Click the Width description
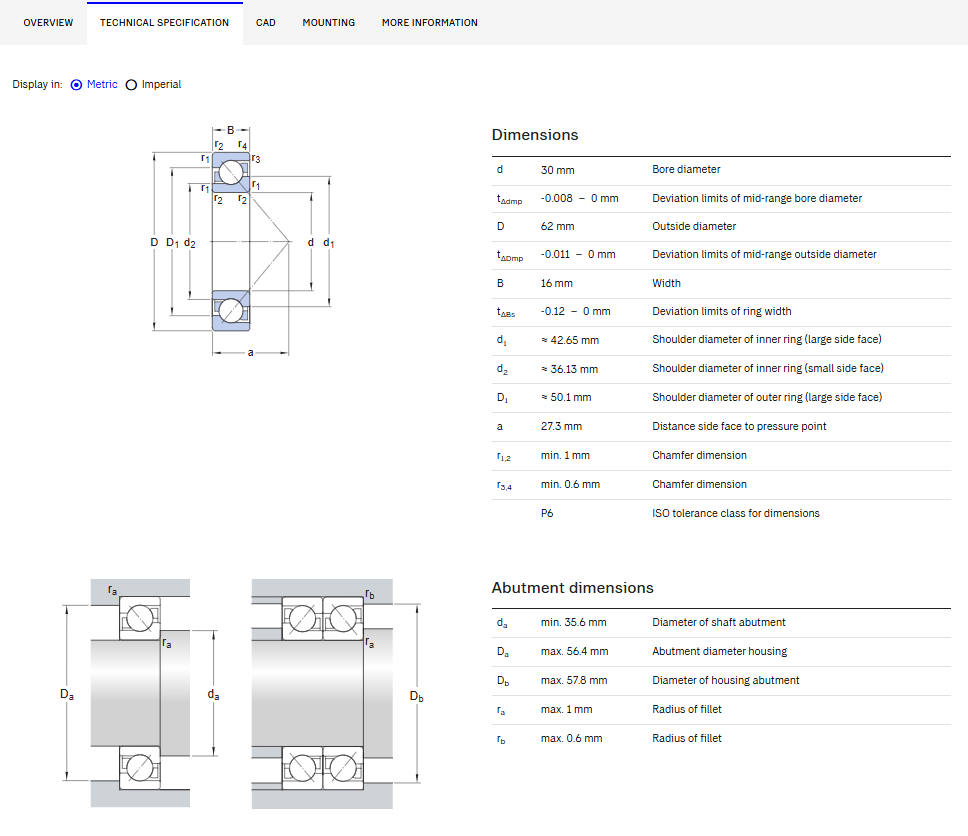 pyautogui.click(x=666, y=283)
